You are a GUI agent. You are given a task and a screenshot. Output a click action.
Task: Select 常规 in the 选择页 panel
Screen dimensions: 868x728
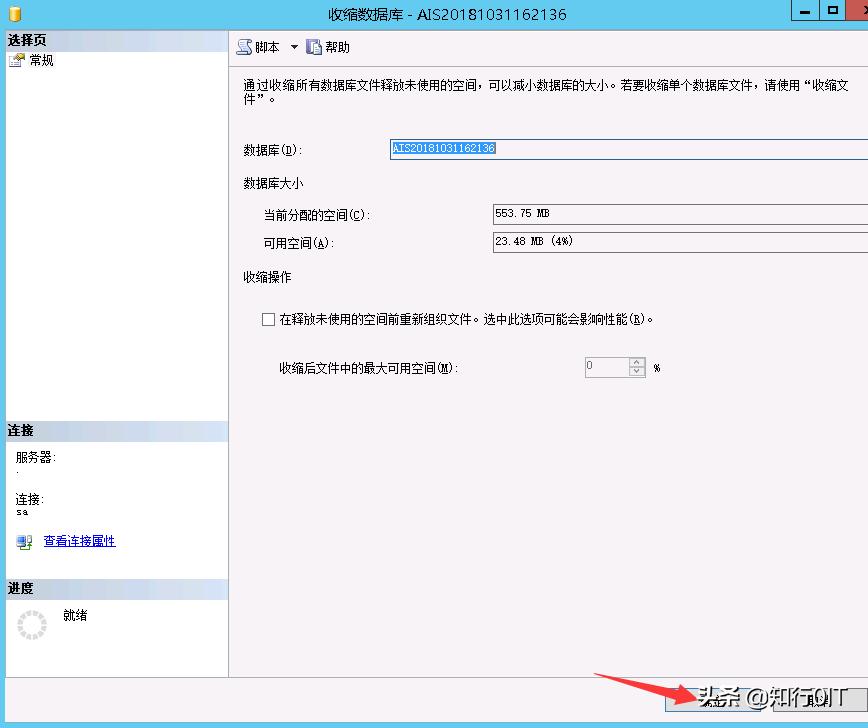pyautogui.click(x=39, y=60)
